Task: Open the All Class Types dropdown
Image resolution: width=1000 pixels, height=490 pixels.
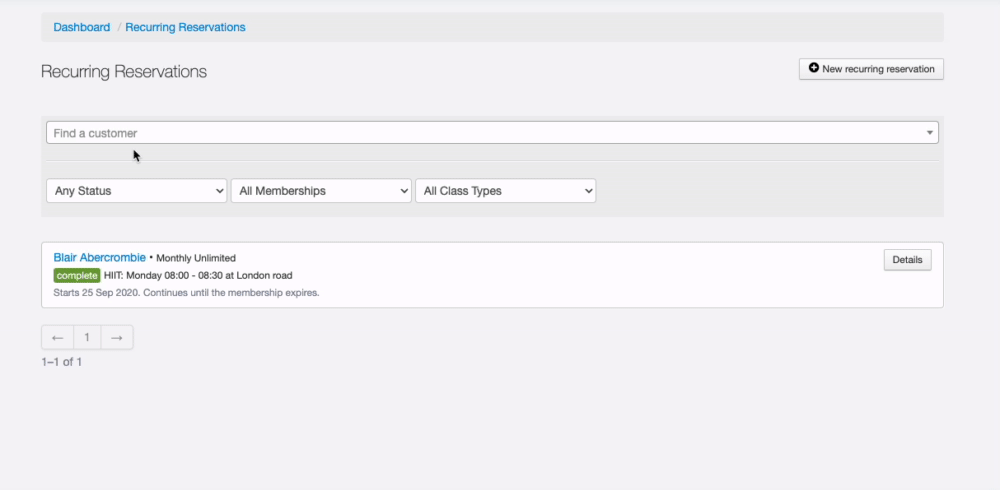Action: click(505, 191)
